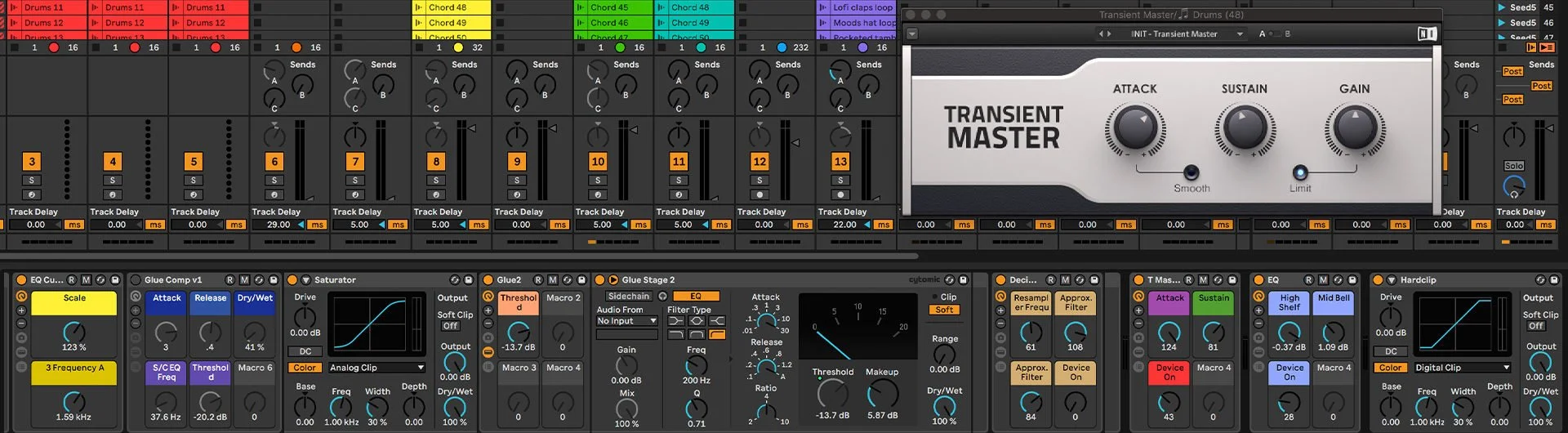This screenshot has height=433, width=1568.
Task: Toggle track 3 activator button
Action: 32,162
